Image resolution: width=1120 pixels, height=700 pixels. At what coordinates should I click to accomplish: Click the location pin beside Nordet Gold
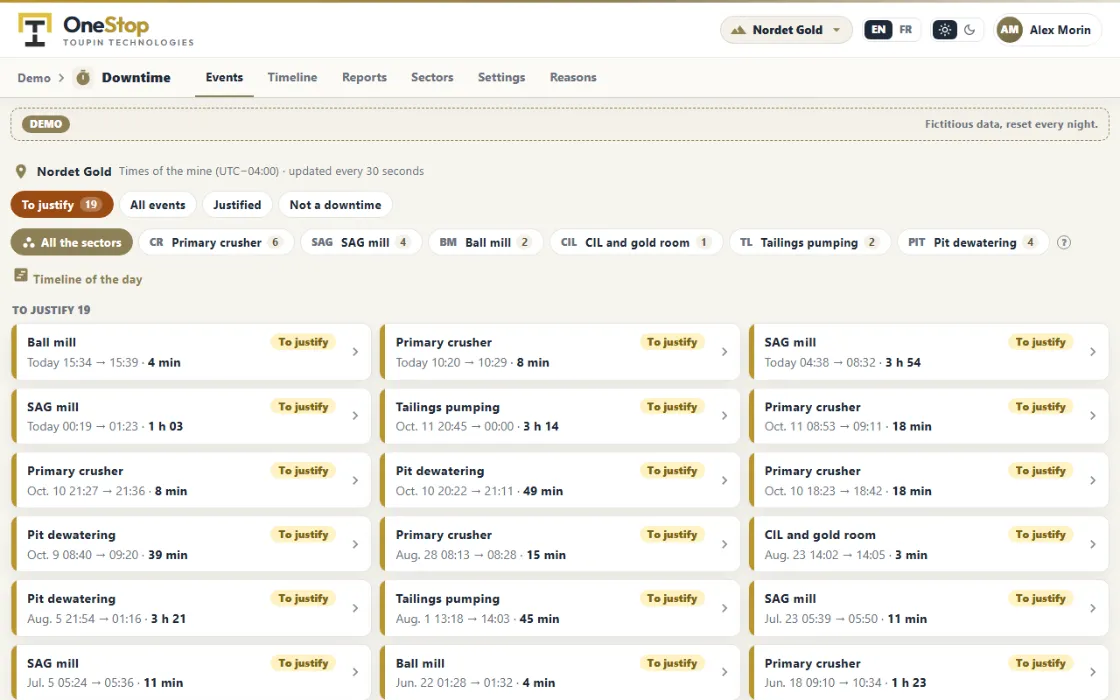pos(21,171)
